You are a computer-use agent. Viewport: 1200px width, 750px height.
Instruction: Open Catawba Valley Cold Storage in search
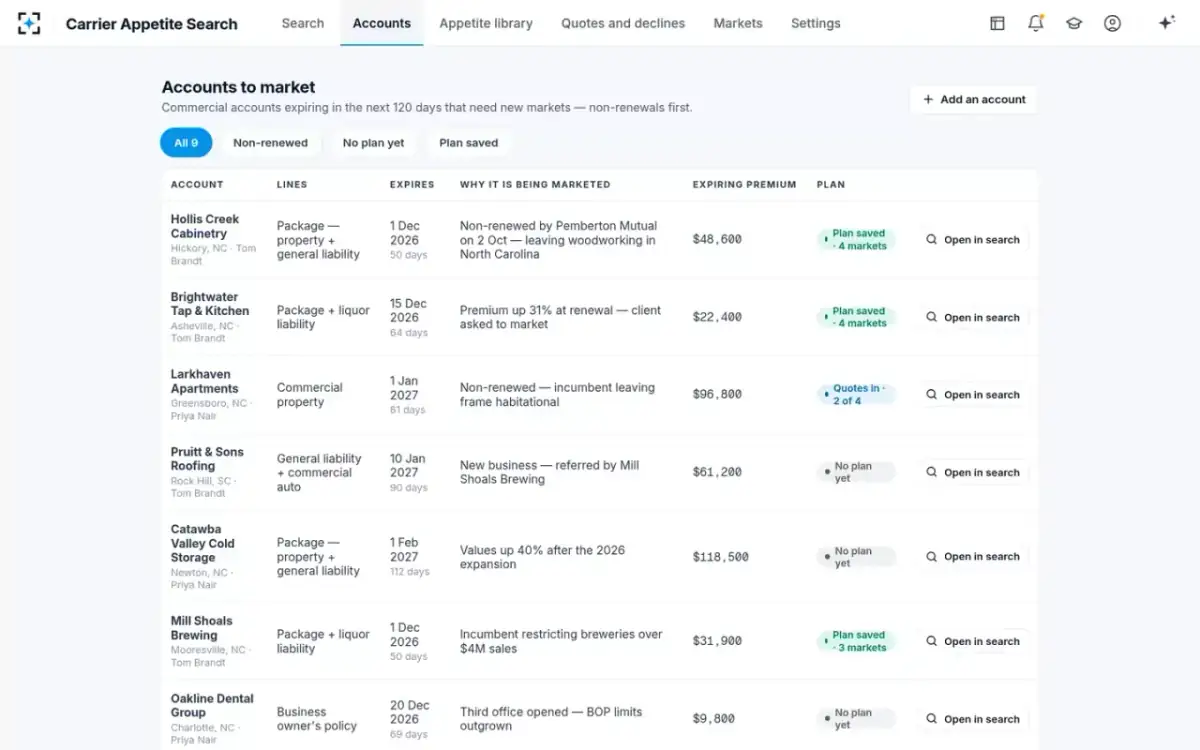pyautogui.click(x=973, y=557)
